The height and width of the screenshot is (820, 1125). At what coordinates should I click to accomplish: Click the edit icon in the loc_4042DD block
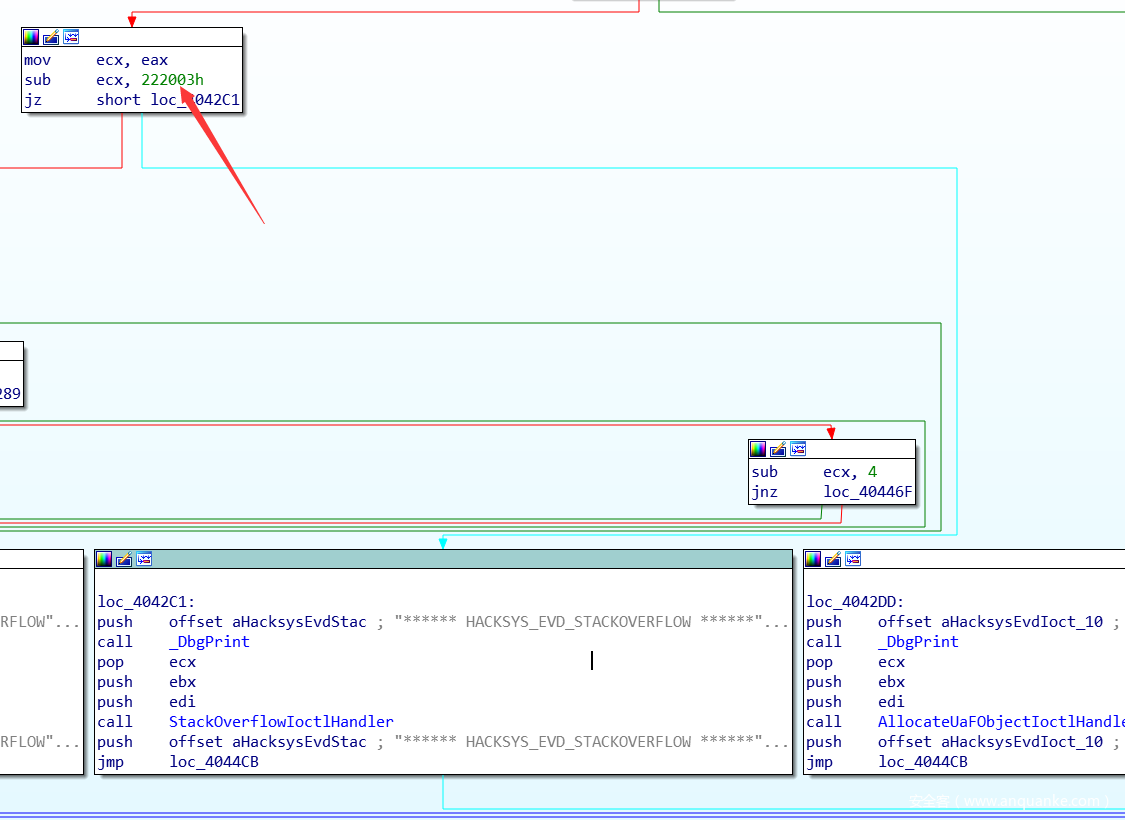(x=833, y=559)
